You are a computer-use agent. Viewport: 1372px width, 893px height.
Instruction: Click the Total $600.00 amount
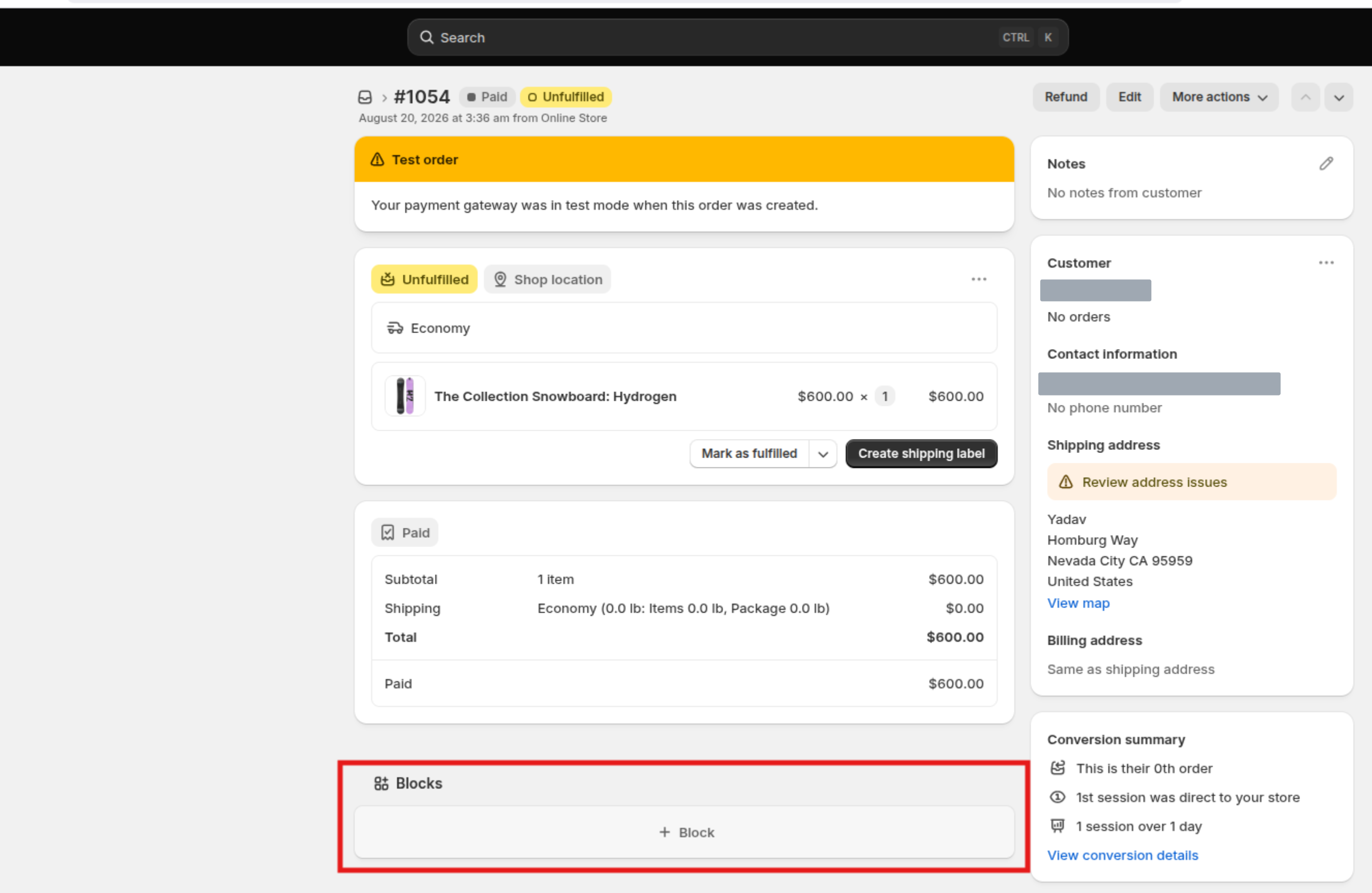pyautogui.click(x=955, y=637)
